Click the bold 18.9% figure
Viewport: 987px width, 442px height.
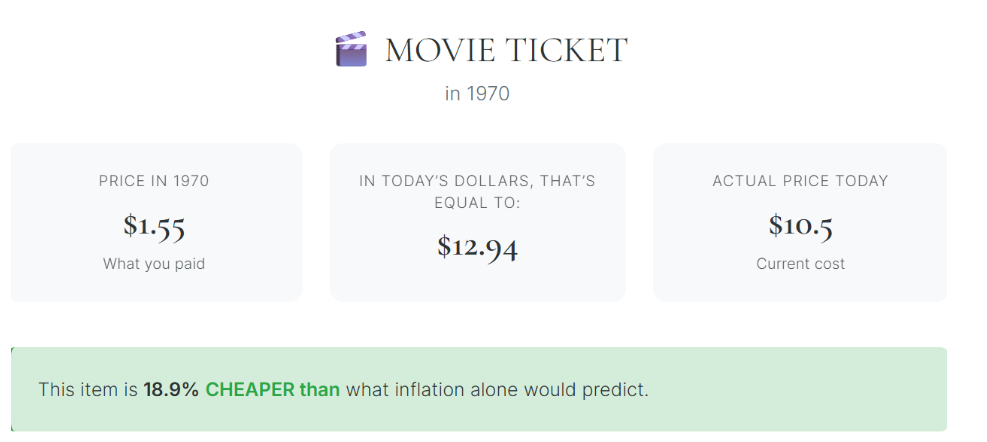click(171, 389)
